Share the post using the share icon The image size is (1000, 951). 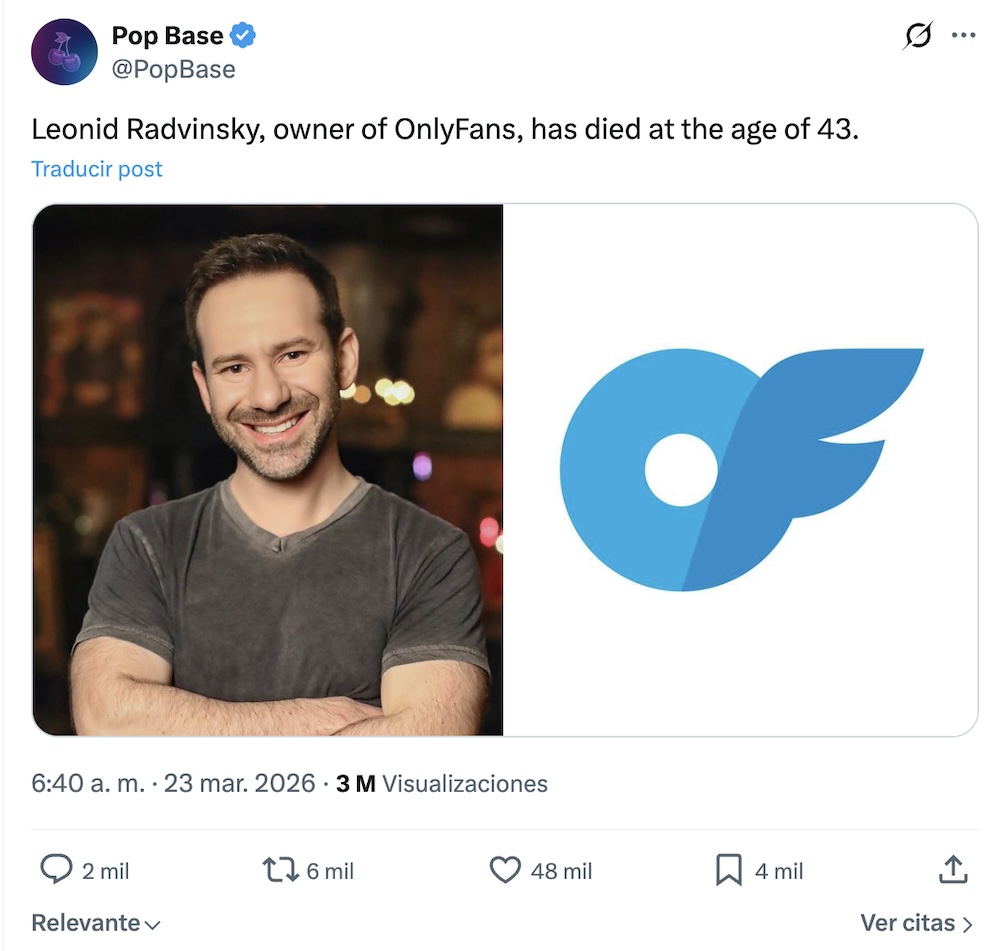954,869
